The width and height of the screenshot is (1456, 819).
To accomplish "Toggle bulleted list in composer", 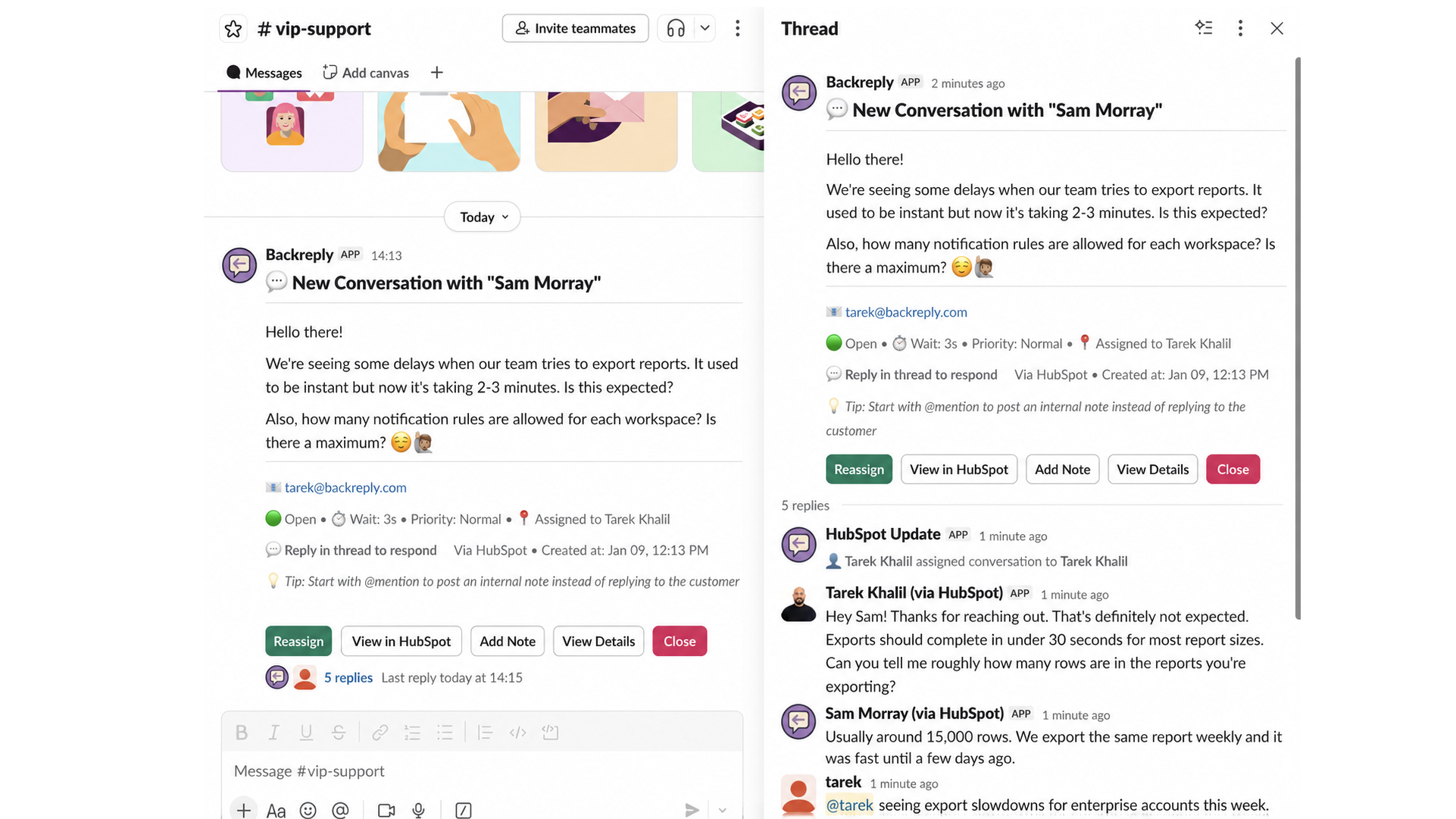I will 445,733.
